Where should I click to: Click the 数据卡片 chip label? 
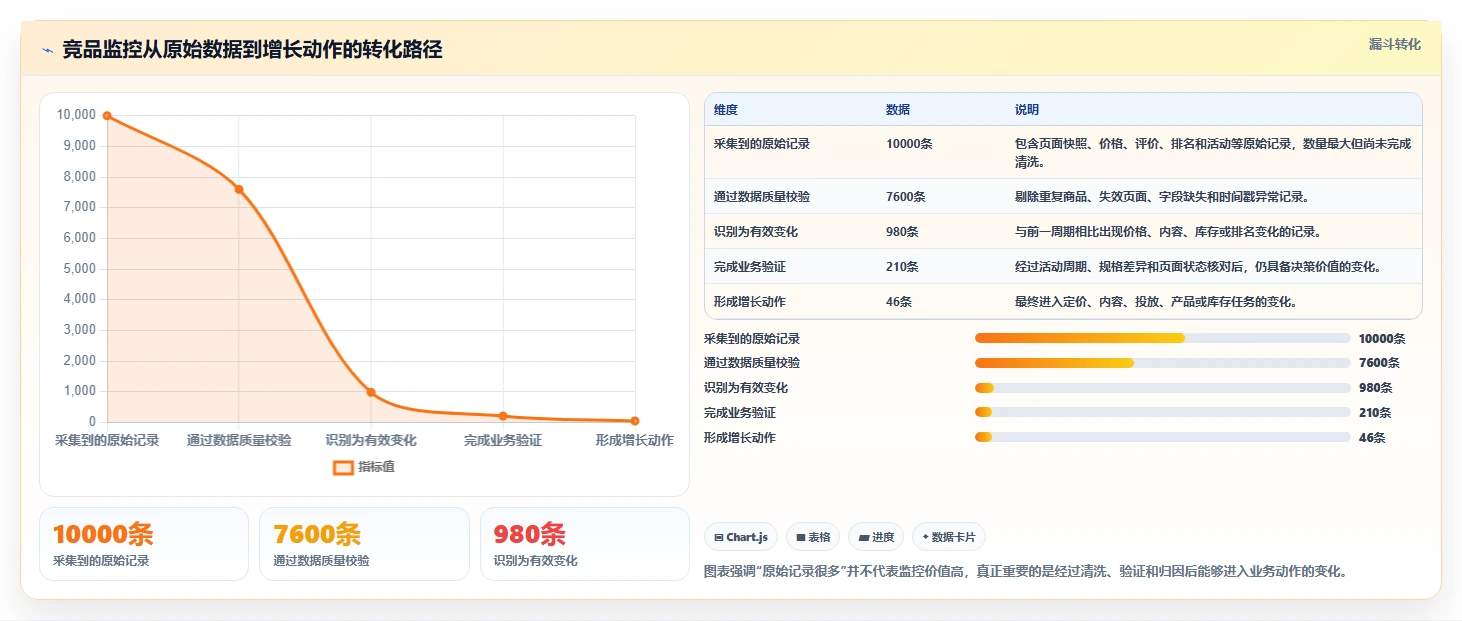click(x=953, y=538)
